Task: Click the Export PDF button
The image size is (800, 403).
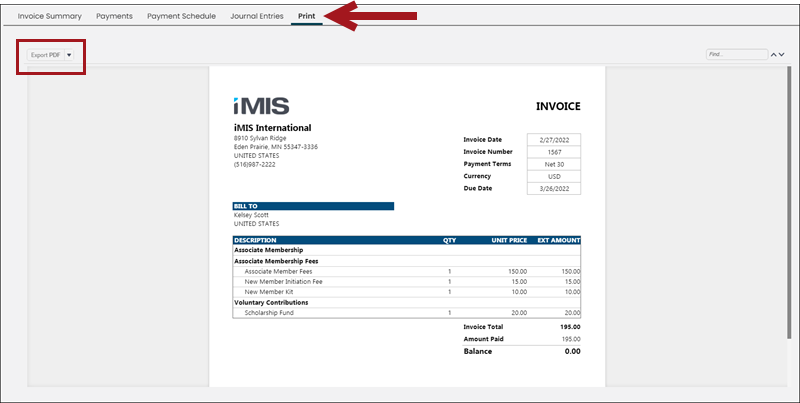Action: coord(45,55)
